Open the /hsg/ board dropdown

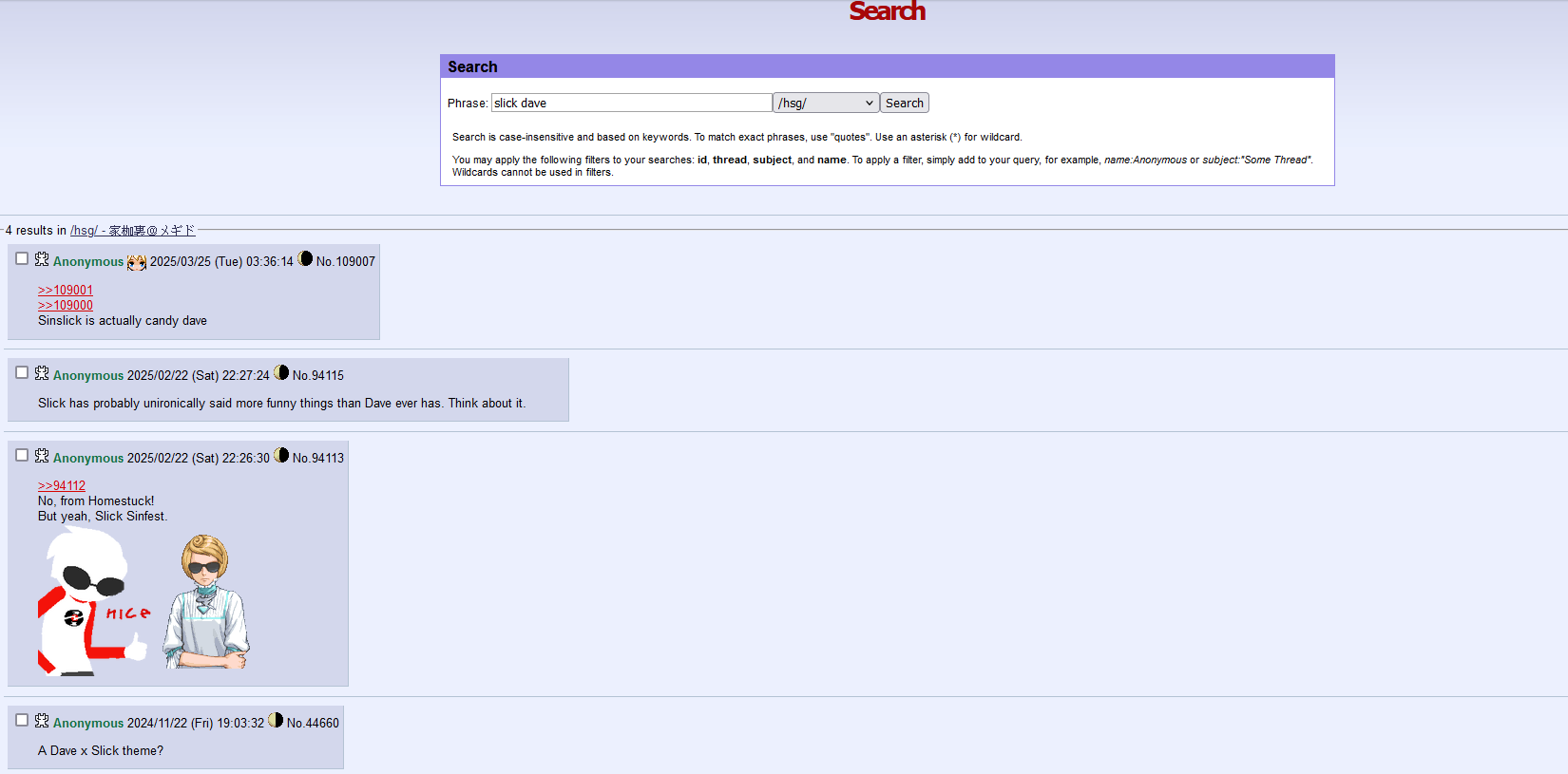pyautogui.click(x=826, y=103)
